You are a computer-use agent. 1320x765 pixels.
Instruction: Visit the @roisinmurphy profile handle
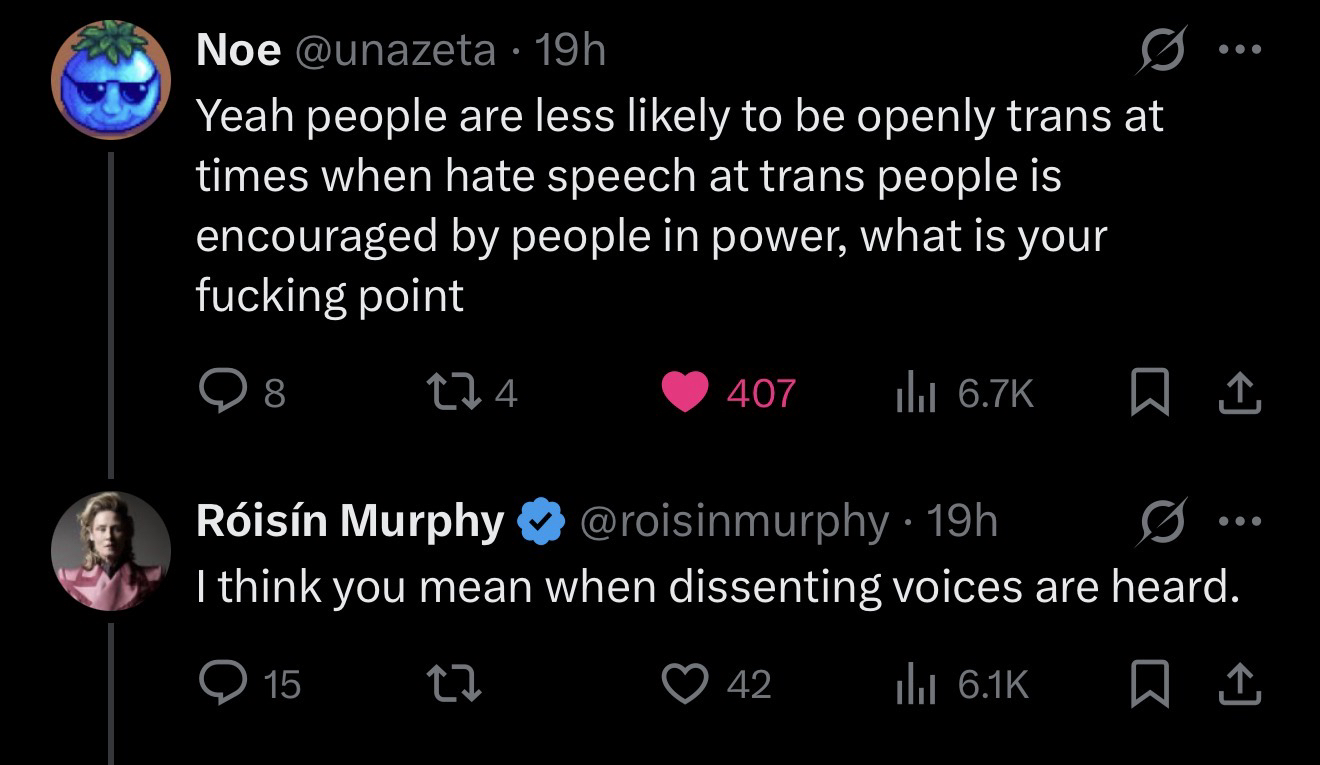tap(734, 520)
